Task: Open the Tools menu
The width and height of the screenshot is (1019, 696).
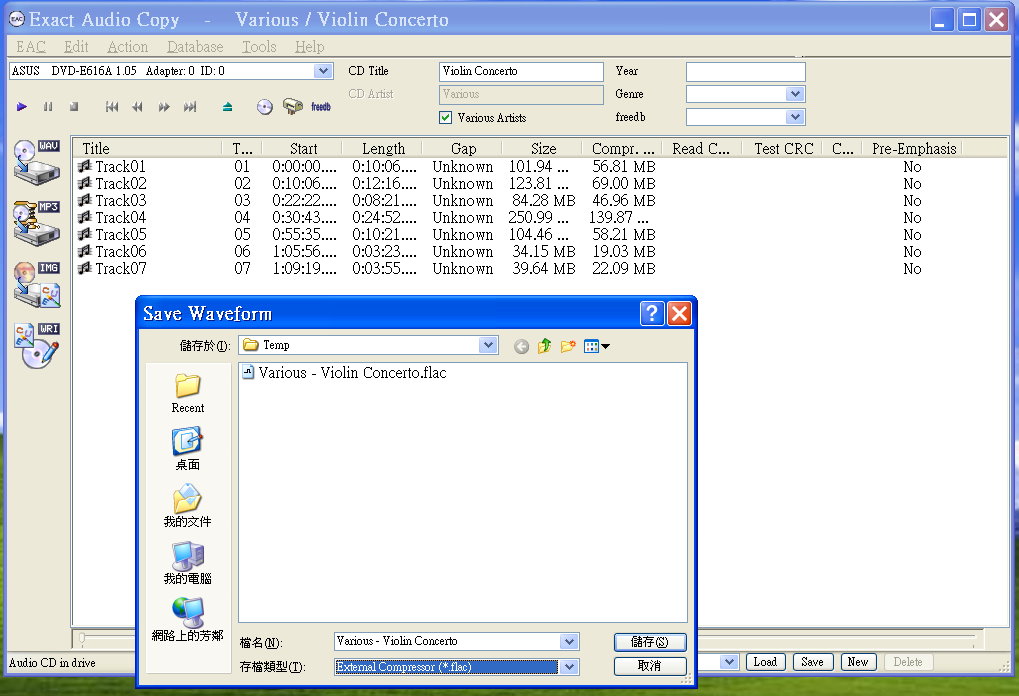Action: tap(259, 47)
